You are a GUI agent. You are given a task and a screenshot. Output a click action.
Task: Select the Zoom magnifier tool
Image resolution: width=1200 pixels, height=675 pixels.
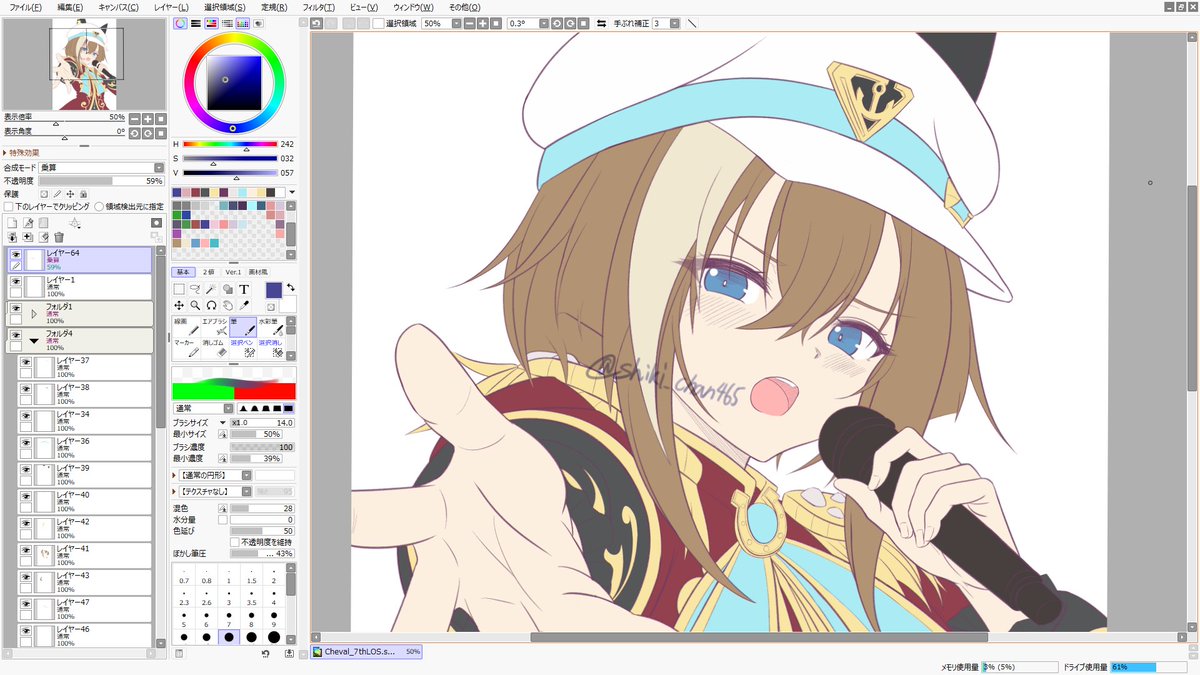195,305
